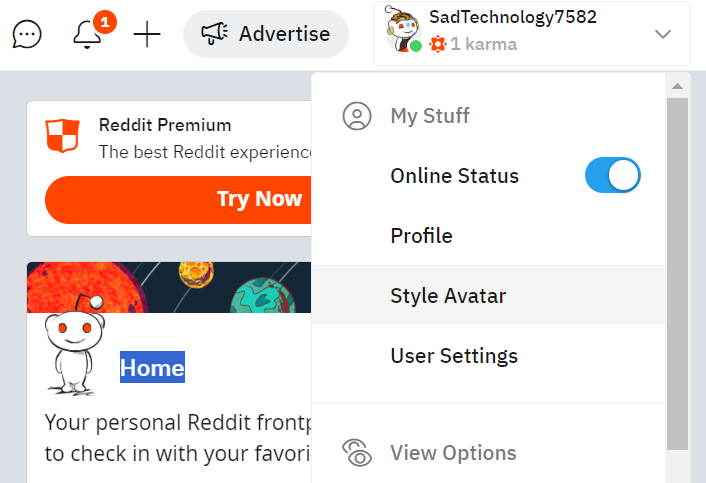Screen dimensions: 706x483
Task: Click the Try Now premium button
Action: [178, 199]
